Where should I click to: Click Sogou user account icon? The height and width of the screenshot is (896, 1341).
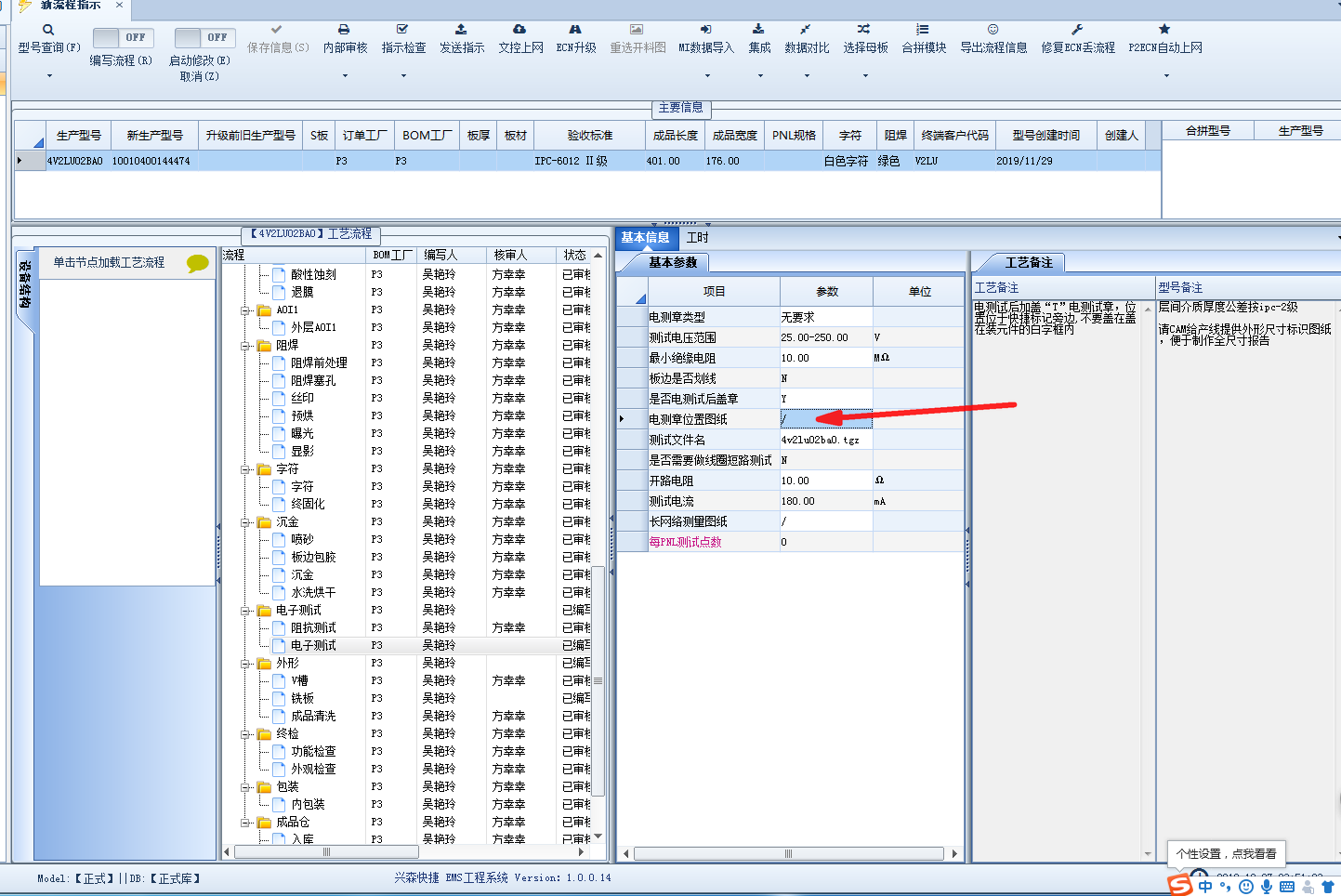[1308, 887]
